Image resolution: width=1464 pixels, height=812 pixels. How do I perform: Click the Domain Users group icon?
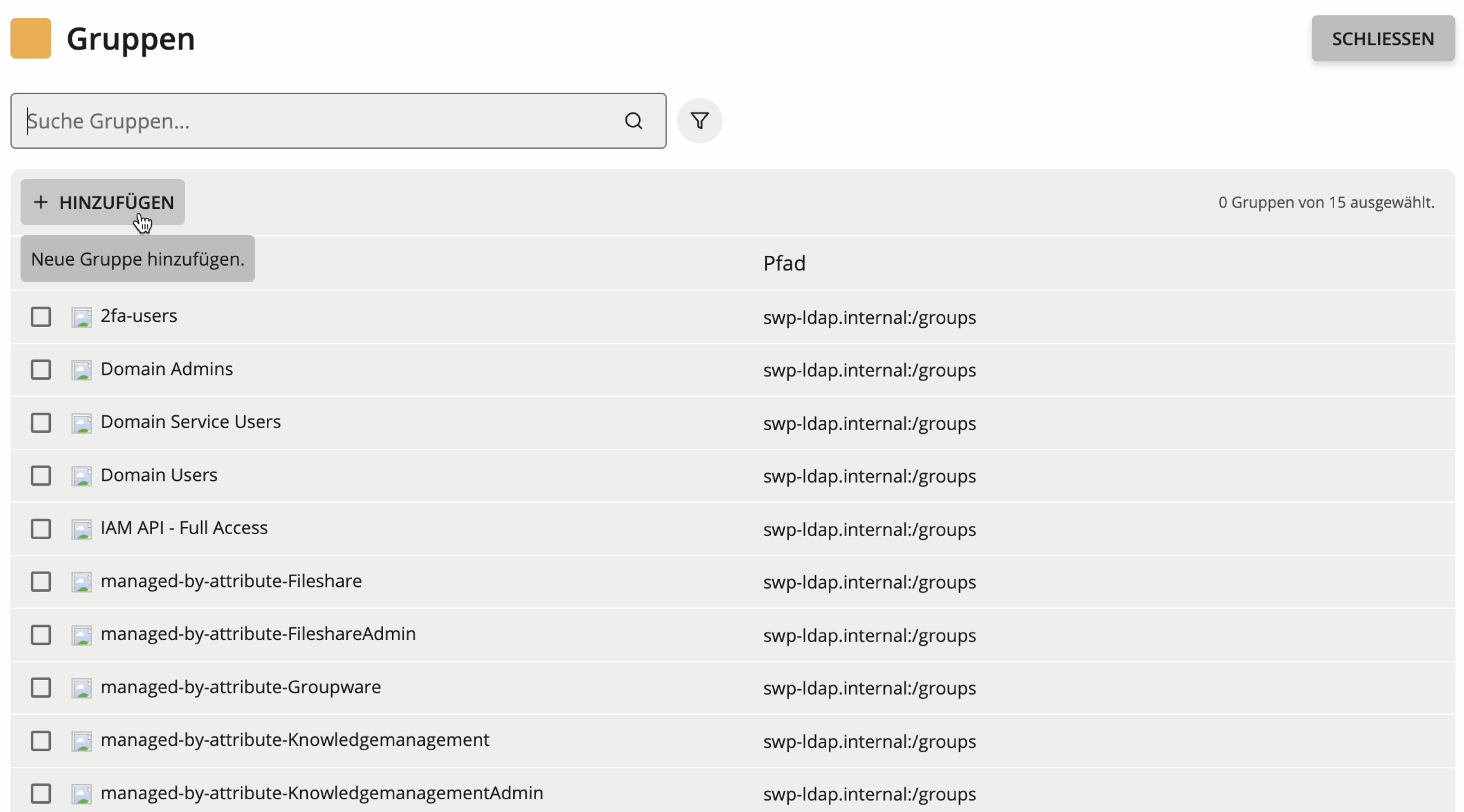pos(81,476)
